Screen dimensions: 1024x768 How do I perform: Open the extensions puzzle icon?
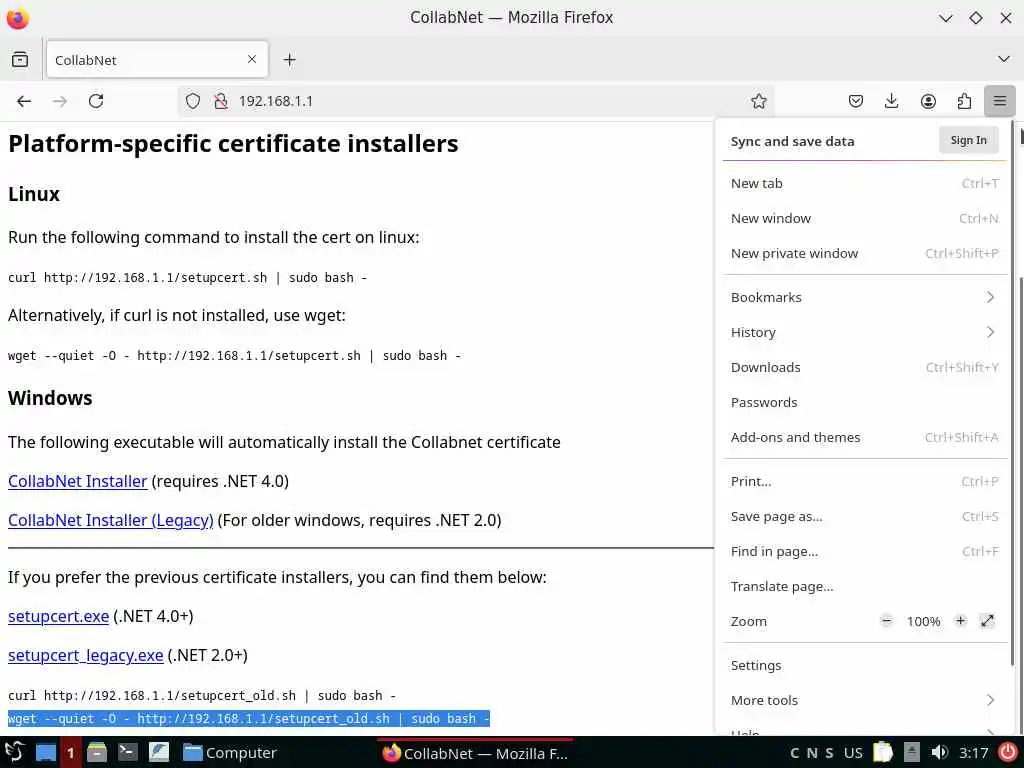964,101
